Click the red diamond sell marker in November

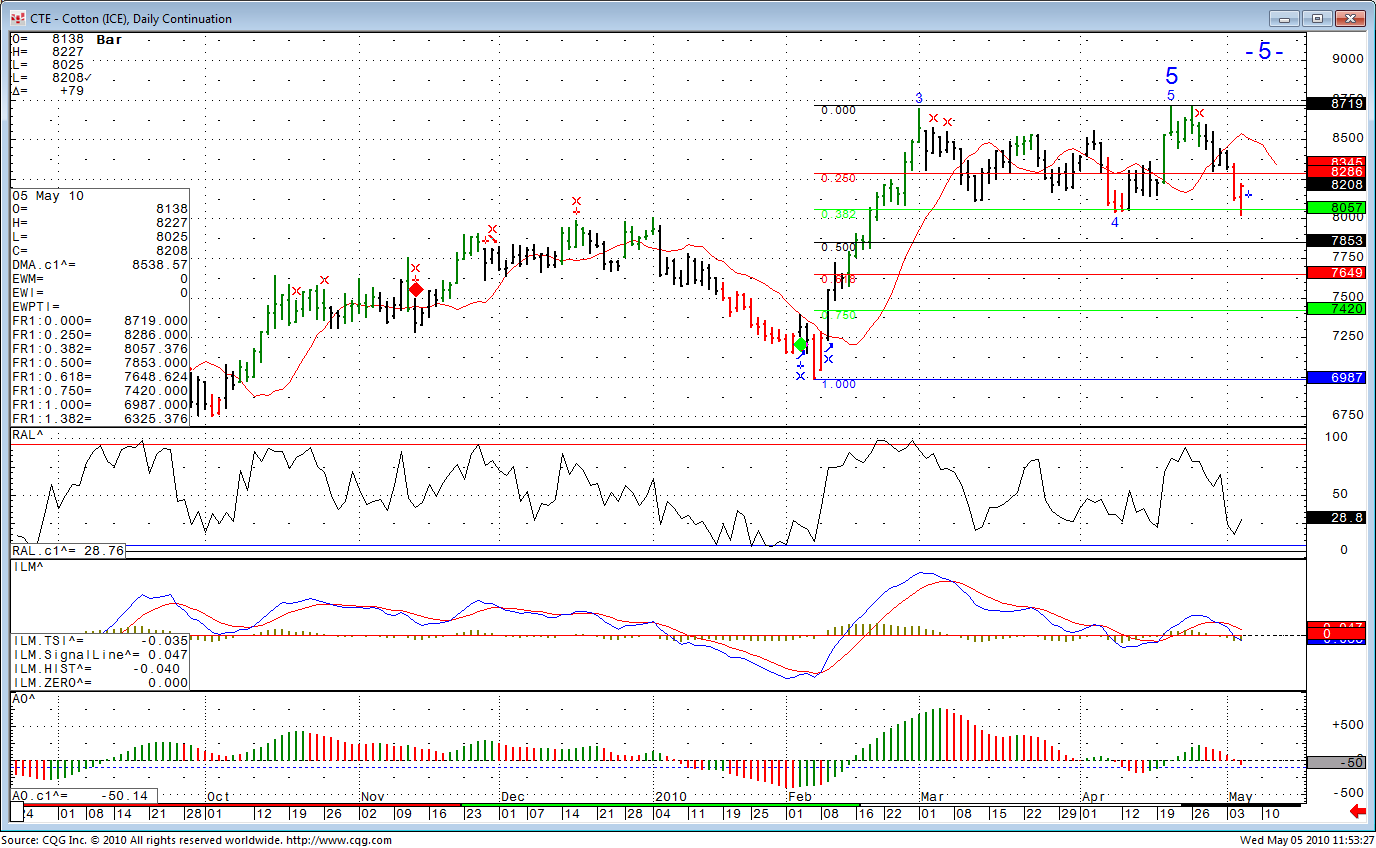[416, 289]
